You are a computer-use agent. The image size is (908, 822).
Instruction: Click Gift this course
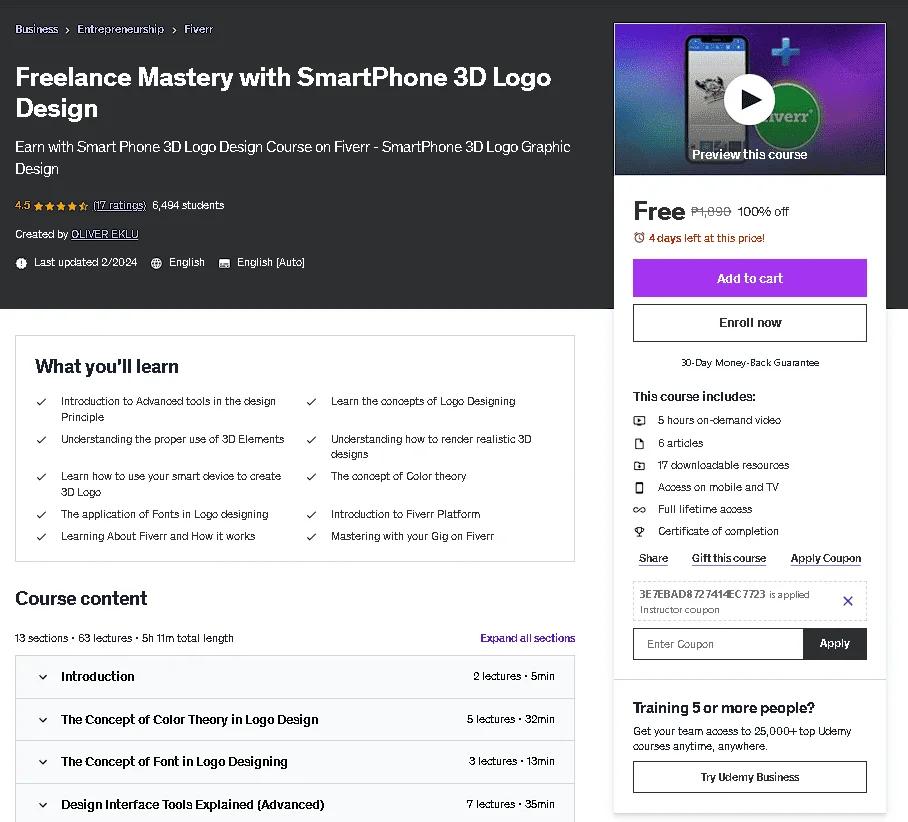[728, 558]
